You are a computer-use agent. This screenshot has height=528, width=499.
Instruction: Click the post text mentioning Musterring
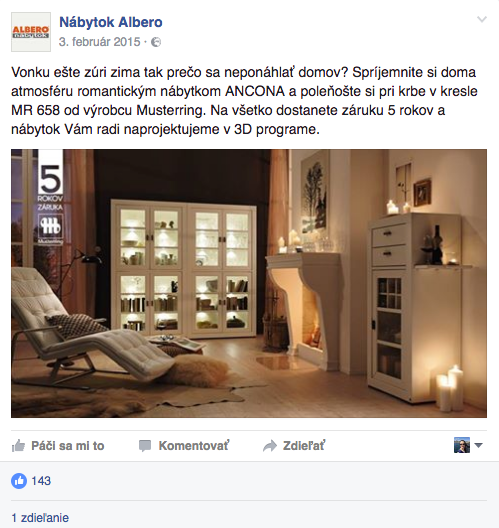point(244,101)
